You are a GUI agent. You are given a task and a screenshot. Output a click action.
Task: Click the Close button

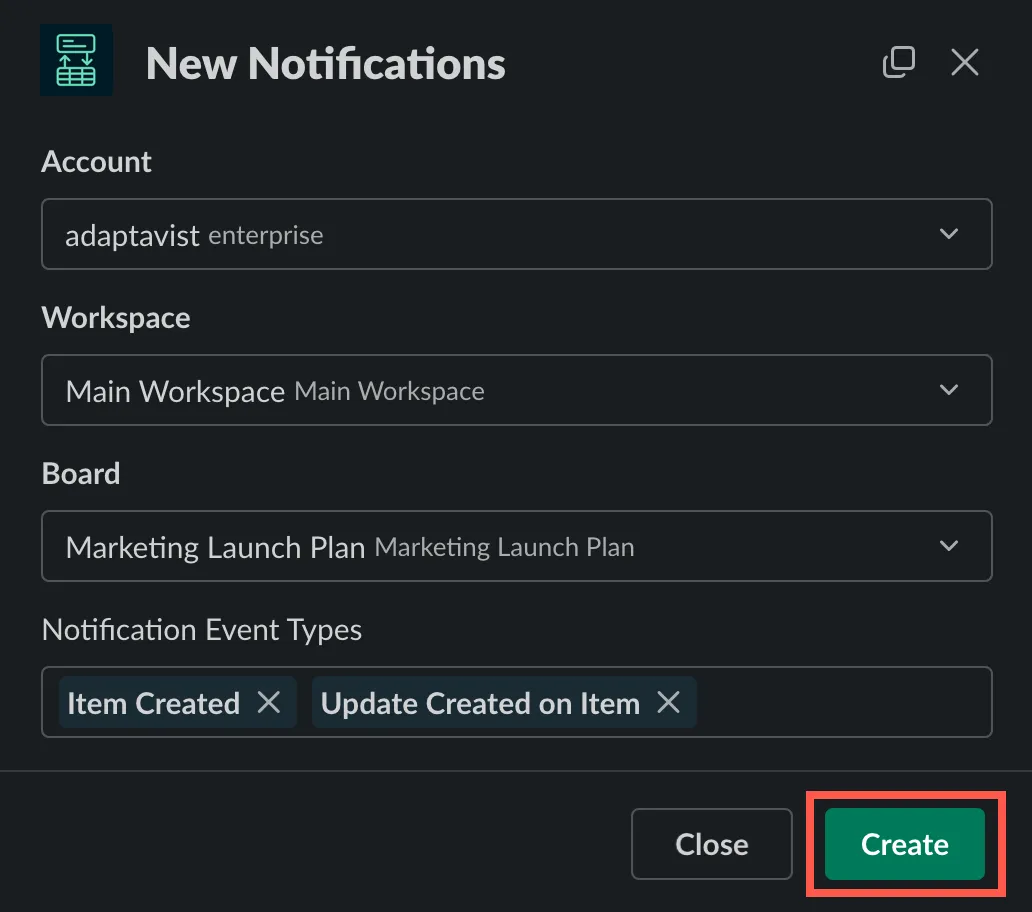[x=711, y=844]
